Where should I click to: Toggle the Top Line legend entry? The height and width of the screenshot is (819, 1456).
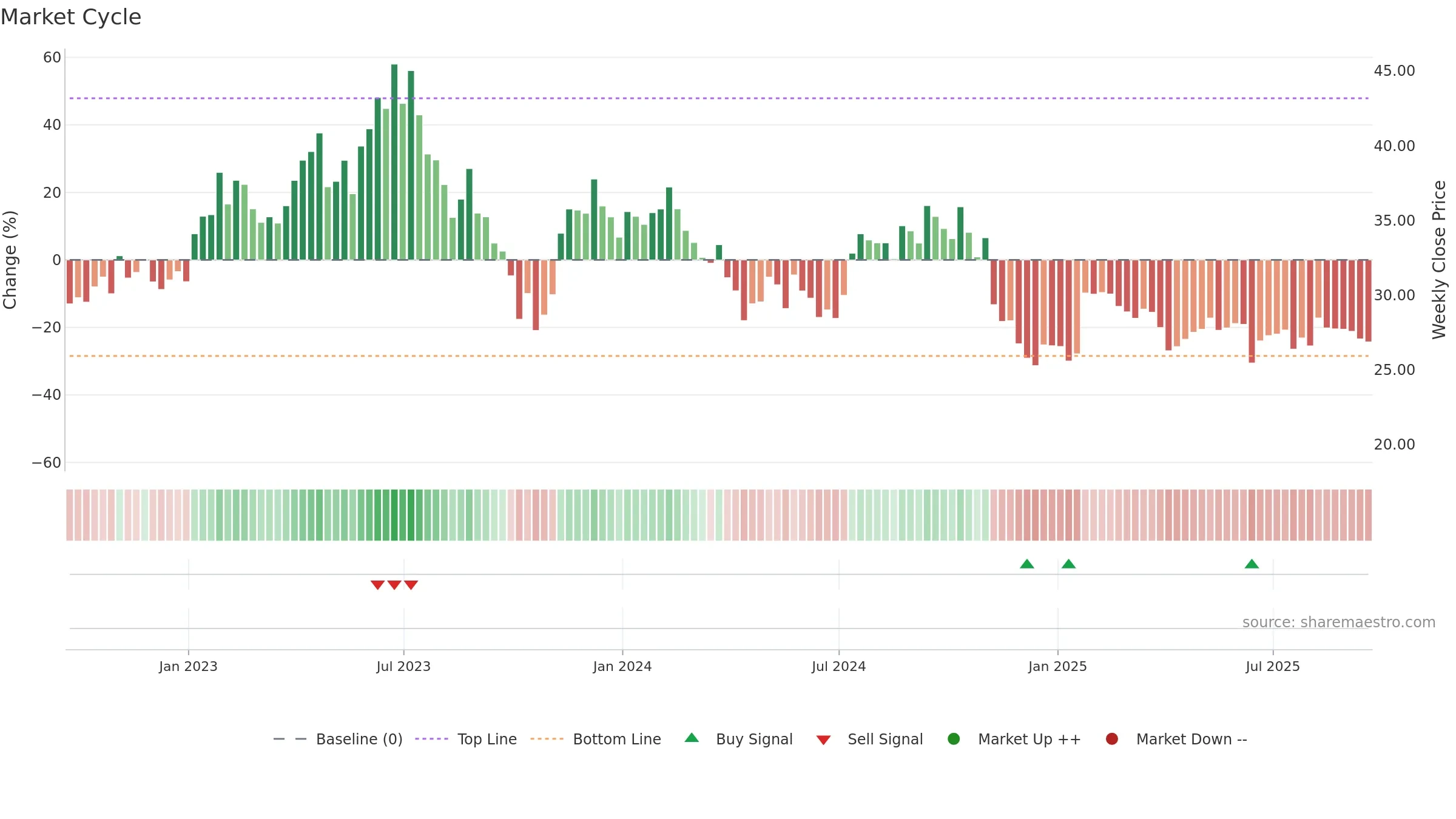pyautogui.click(x=465, y=739)
